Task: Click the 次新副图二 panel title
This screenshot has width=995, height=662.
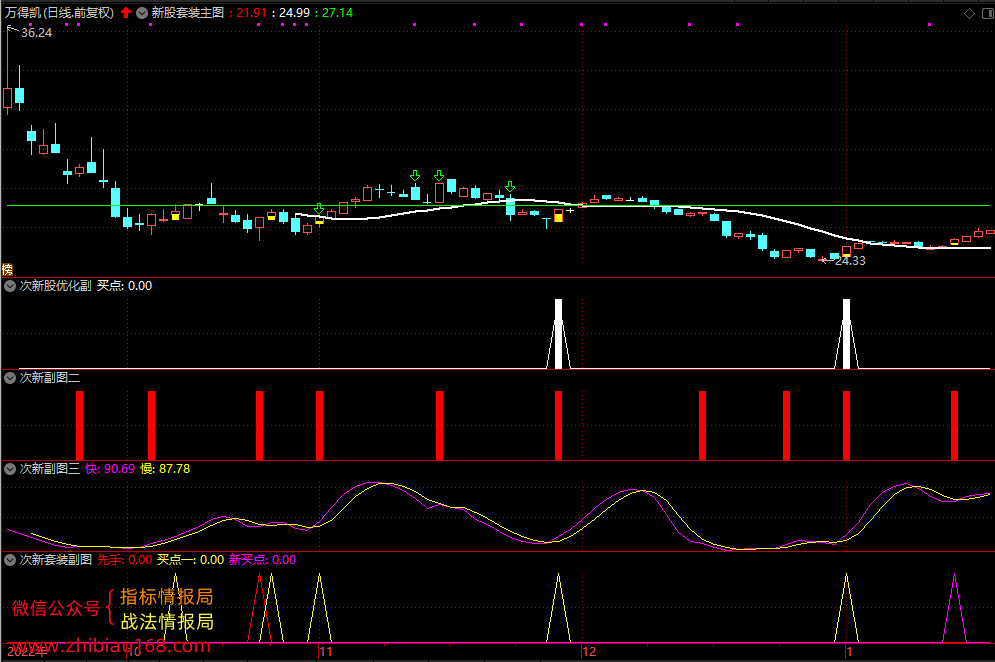Action: (50, 378)
